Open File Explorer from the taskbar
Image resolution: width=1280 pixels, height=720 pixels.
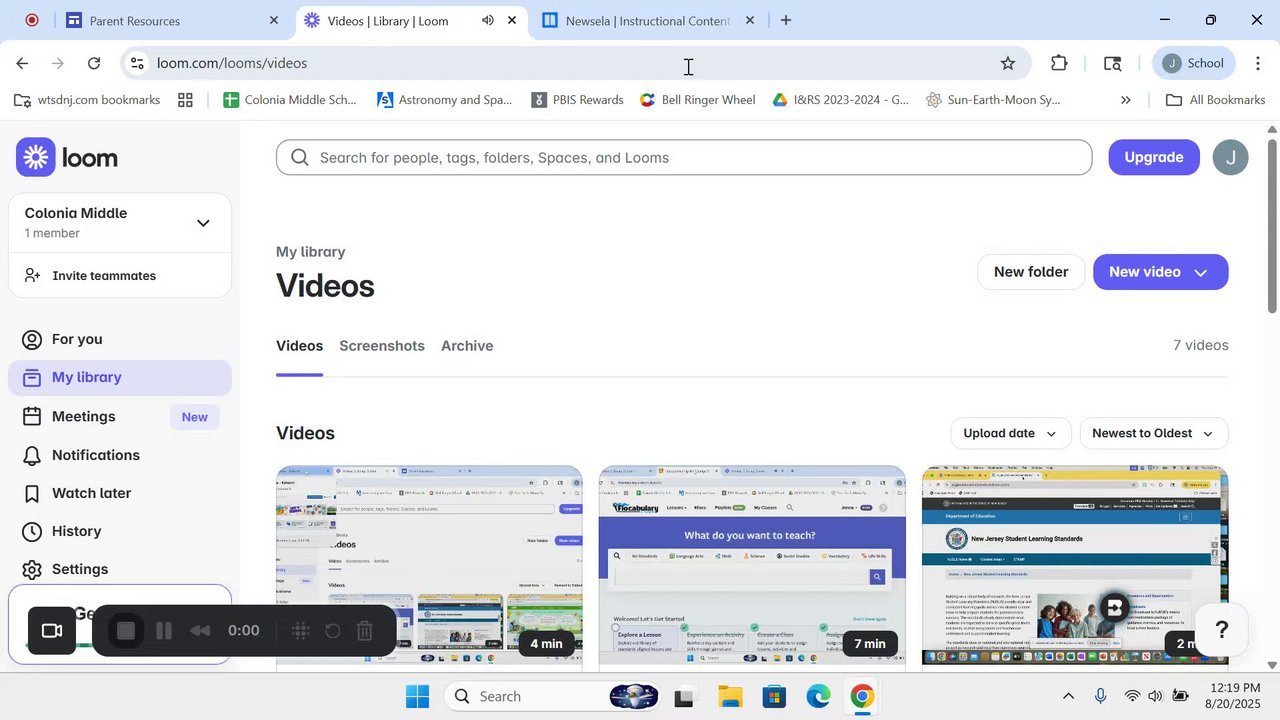coord(730,696)
